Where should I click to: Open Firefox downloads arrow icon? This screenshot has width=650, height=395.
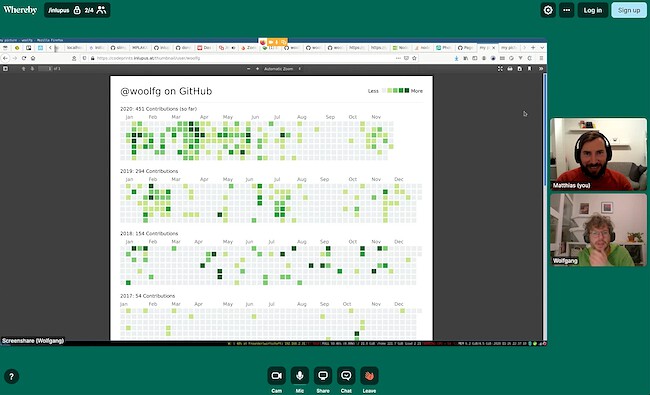[x=456, y=58]
